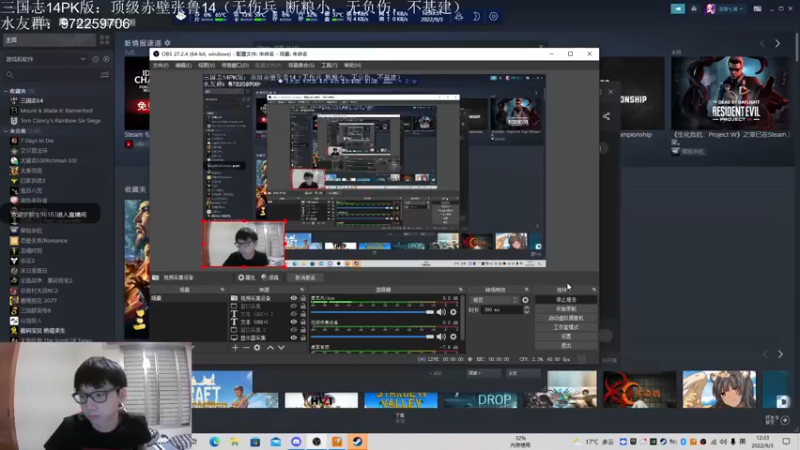800x450 pixels.
Task: Click the 取消激活 button
Action: tap(305, 278)
